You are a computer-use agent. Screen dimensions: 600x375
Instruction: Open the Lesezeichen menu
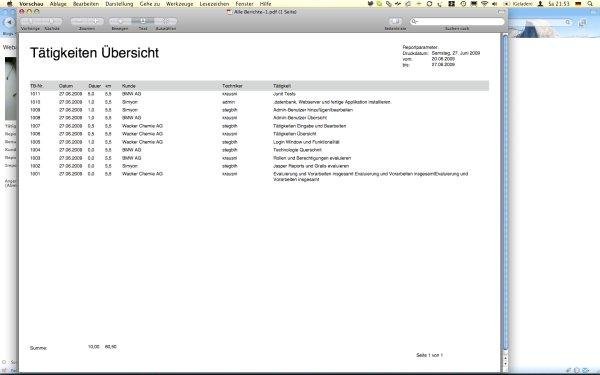tap(214, 3)
